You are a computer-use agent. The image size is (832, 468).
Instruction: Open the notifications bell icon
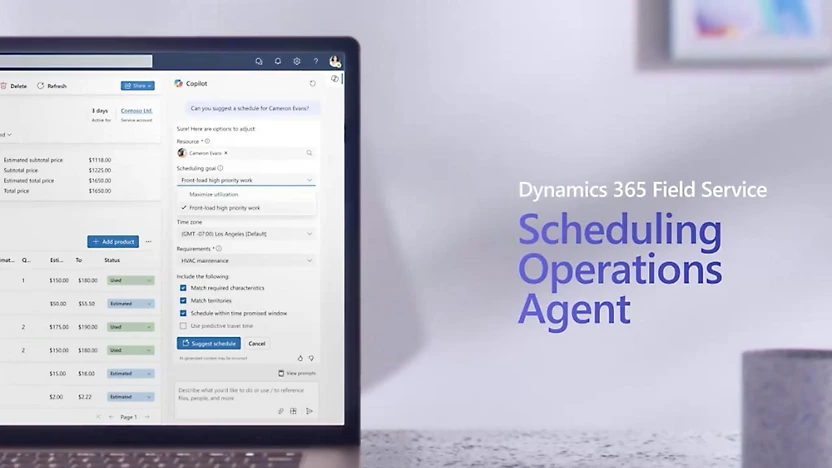(x=278, y=61)
